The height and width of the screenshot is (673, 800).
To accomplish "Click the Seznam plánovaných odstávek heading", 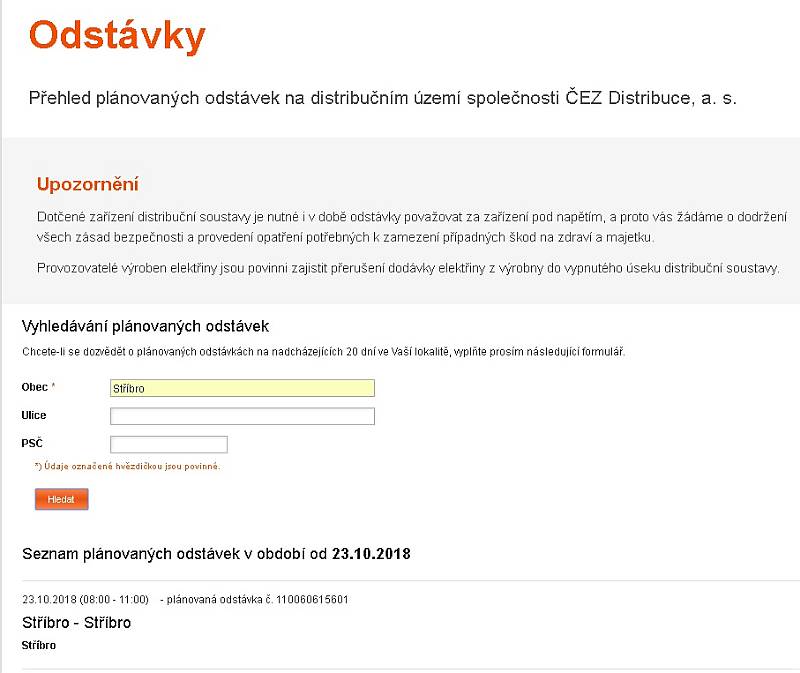I will pyautogui.click(x=216, y=554).
